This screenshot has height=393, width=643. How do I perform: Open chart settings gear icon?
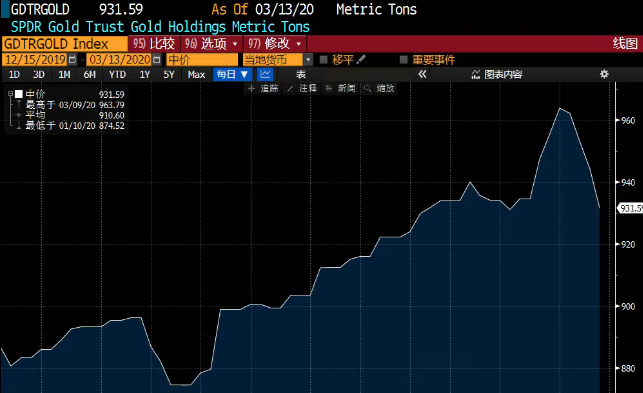604,74
